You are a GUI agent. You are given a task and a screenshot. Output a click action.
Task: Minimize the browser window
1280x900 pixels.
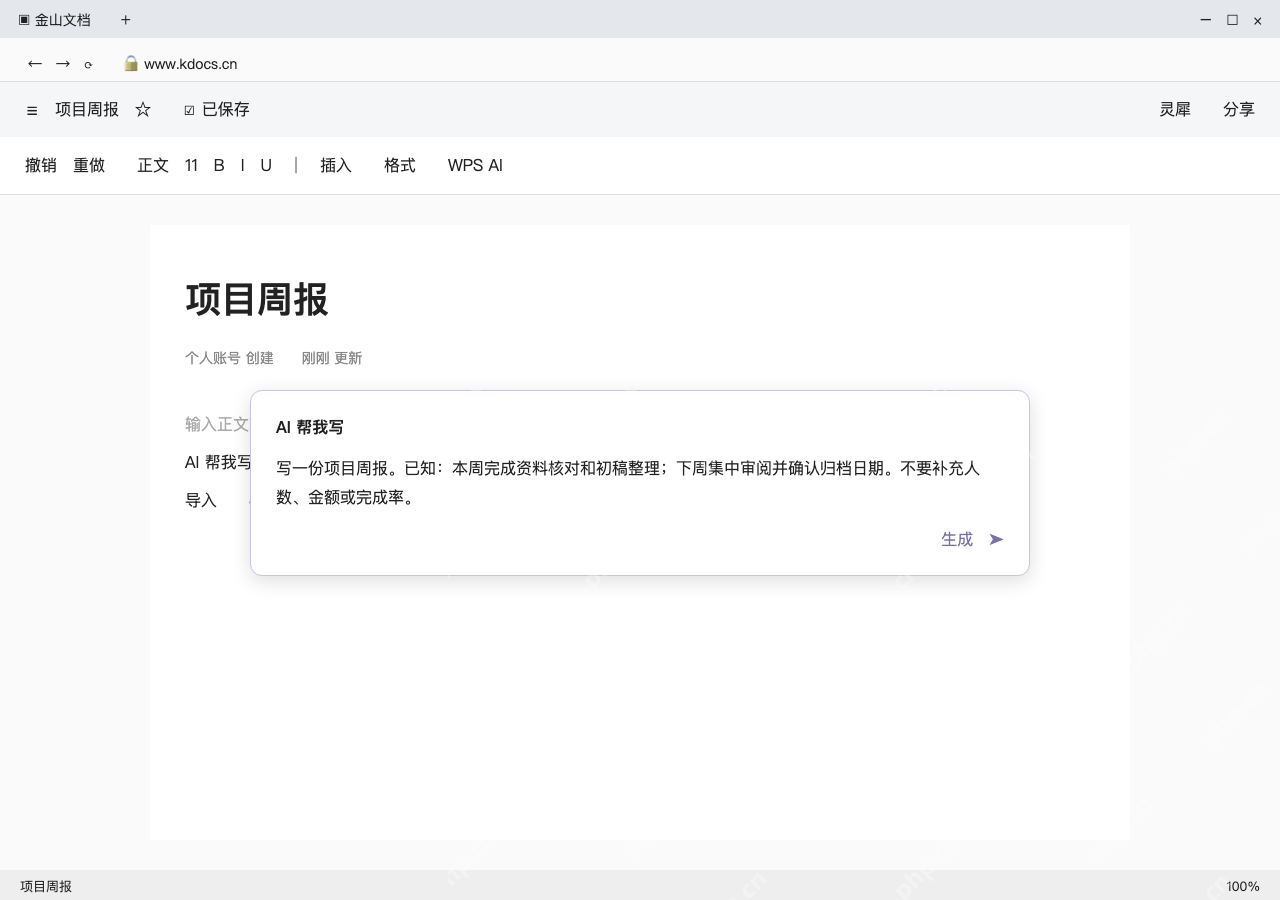tap(1206, 20)
